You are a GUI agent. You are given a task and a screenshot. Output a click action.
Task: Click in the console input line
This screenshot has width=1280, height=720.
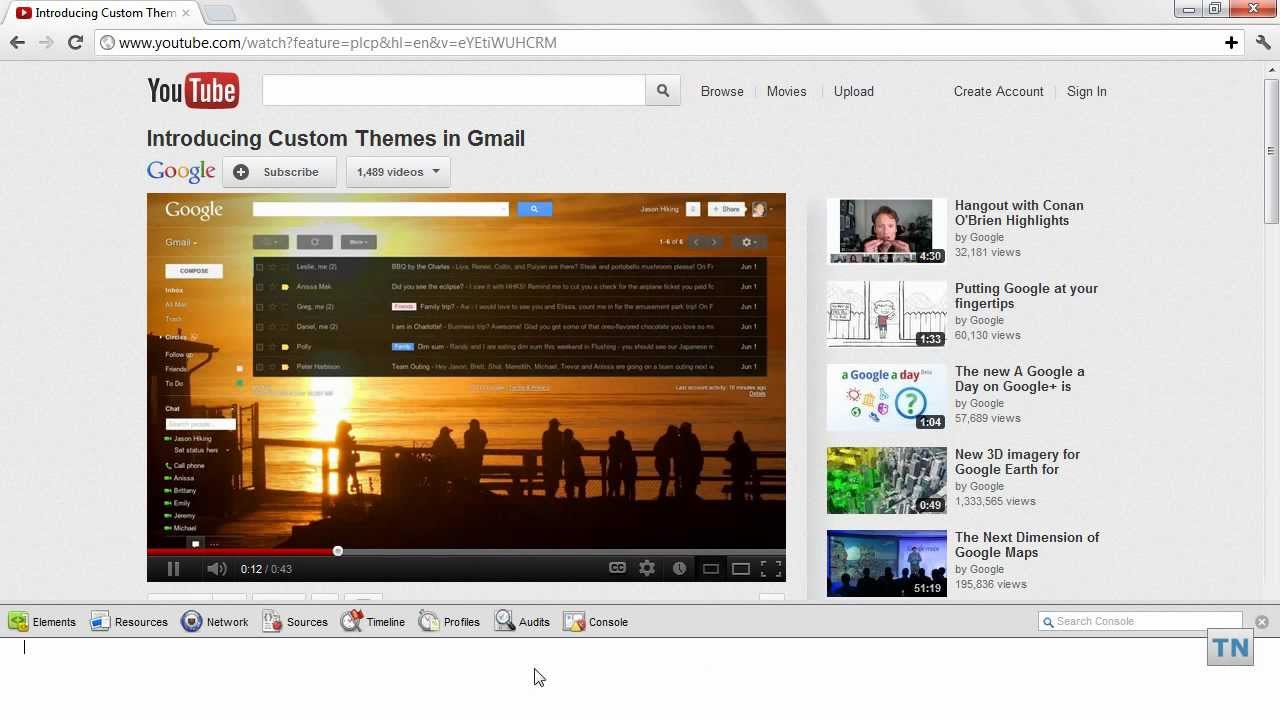click(x=640, y=647)
